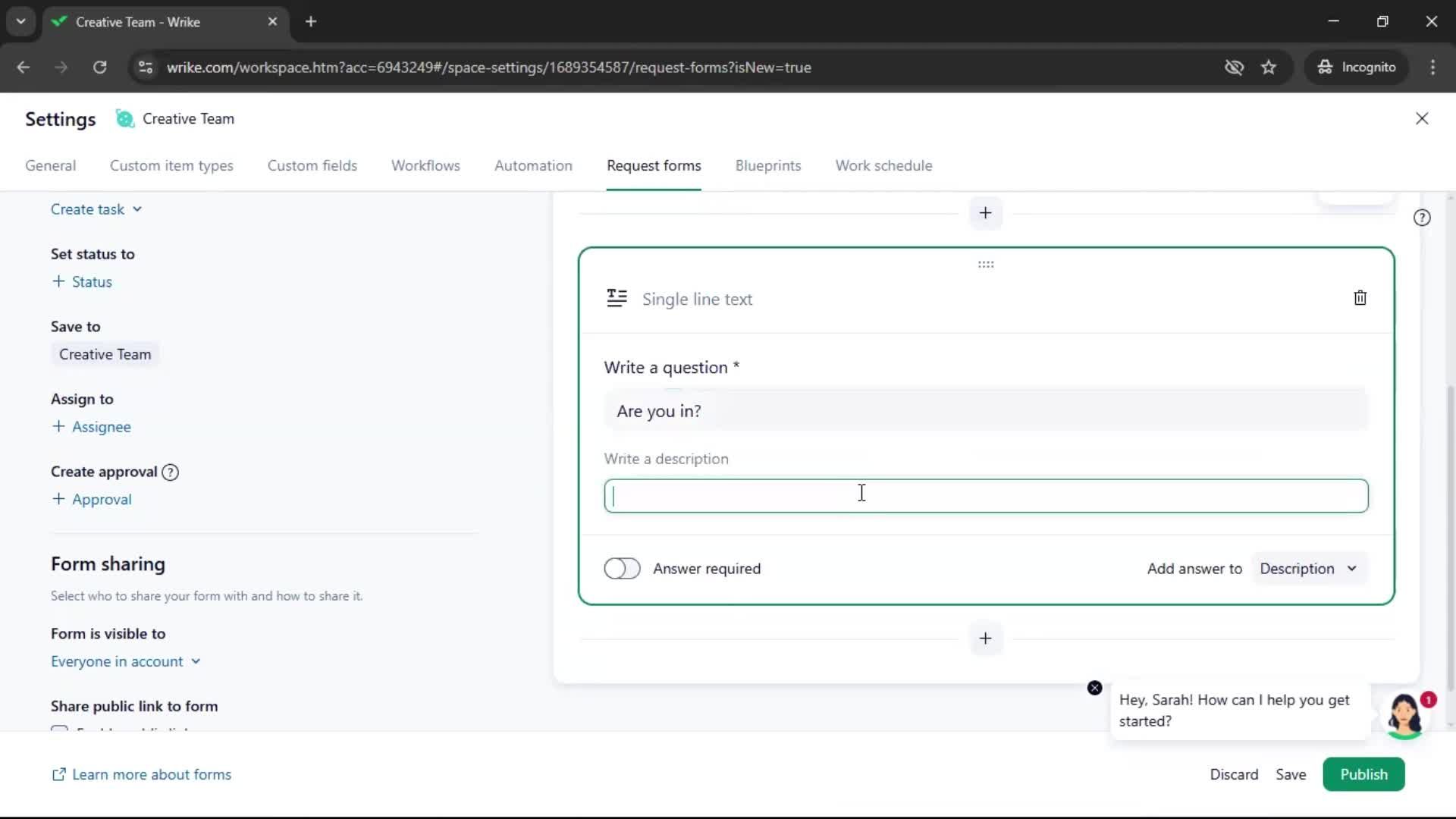Switch to the Automation tab
Screen dimensions: 1456x819
click(533, 166)
